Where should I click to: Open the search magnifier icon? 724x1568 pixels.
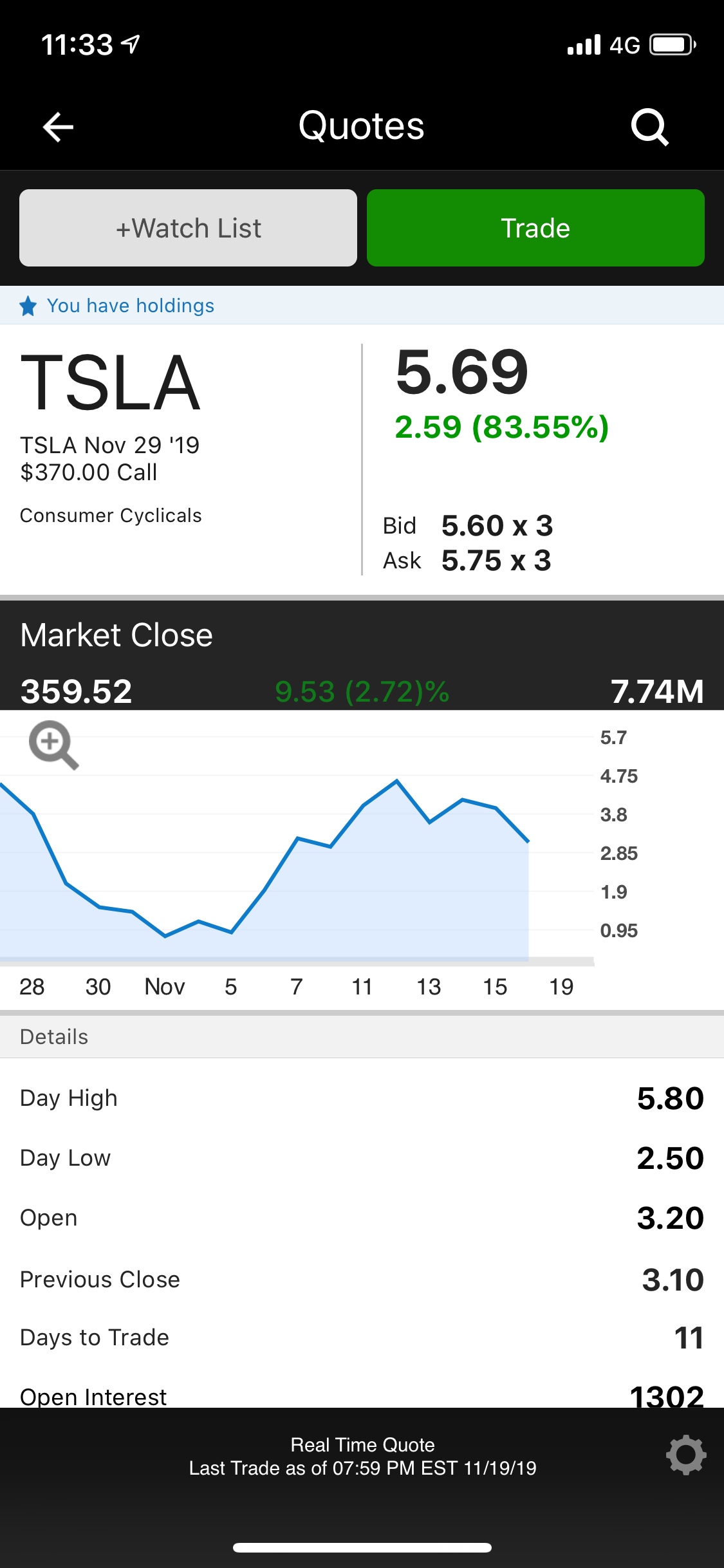649,127
